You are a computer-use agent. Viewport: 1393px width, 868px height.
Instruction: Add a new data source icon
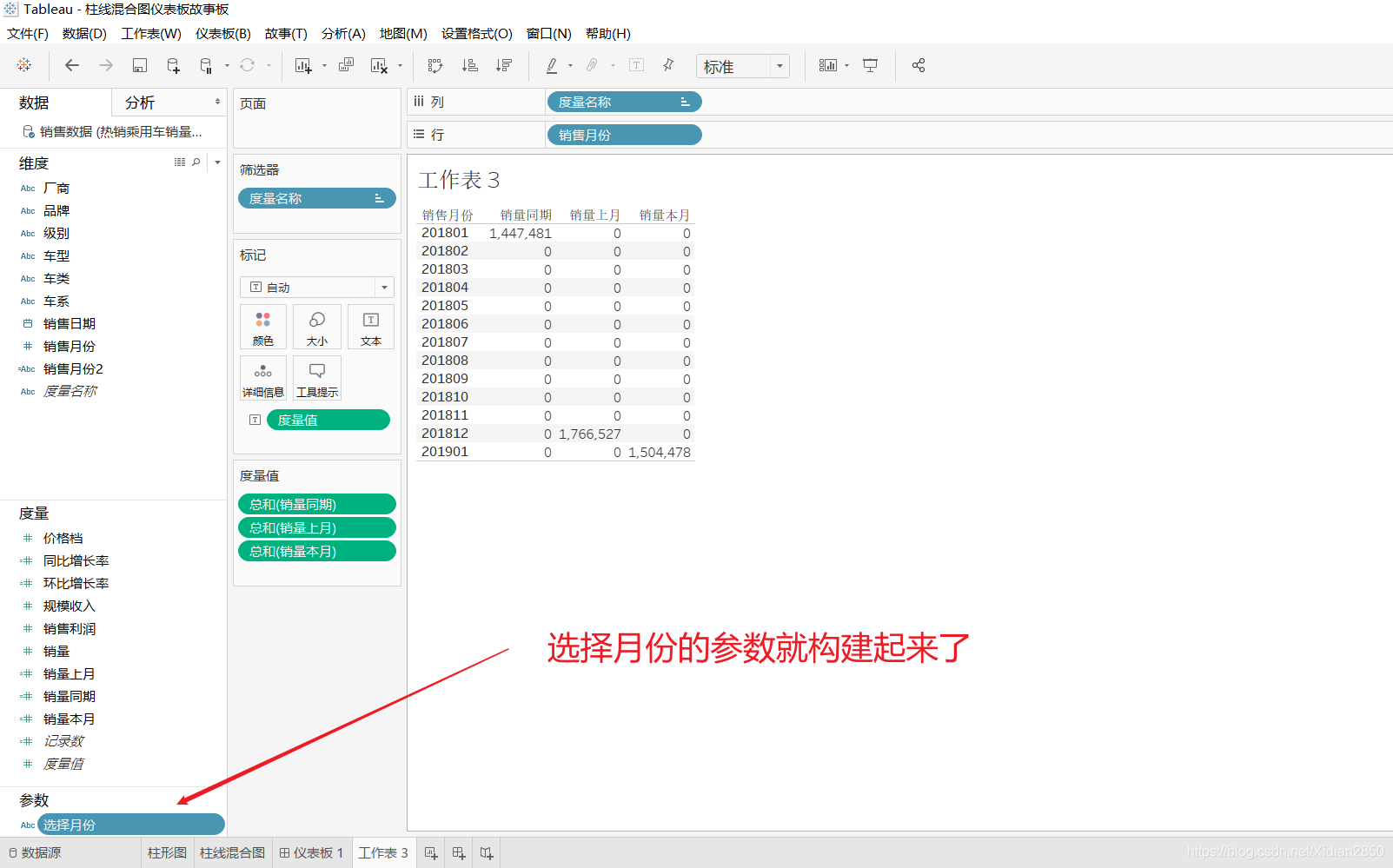click(x=173, y=65)
